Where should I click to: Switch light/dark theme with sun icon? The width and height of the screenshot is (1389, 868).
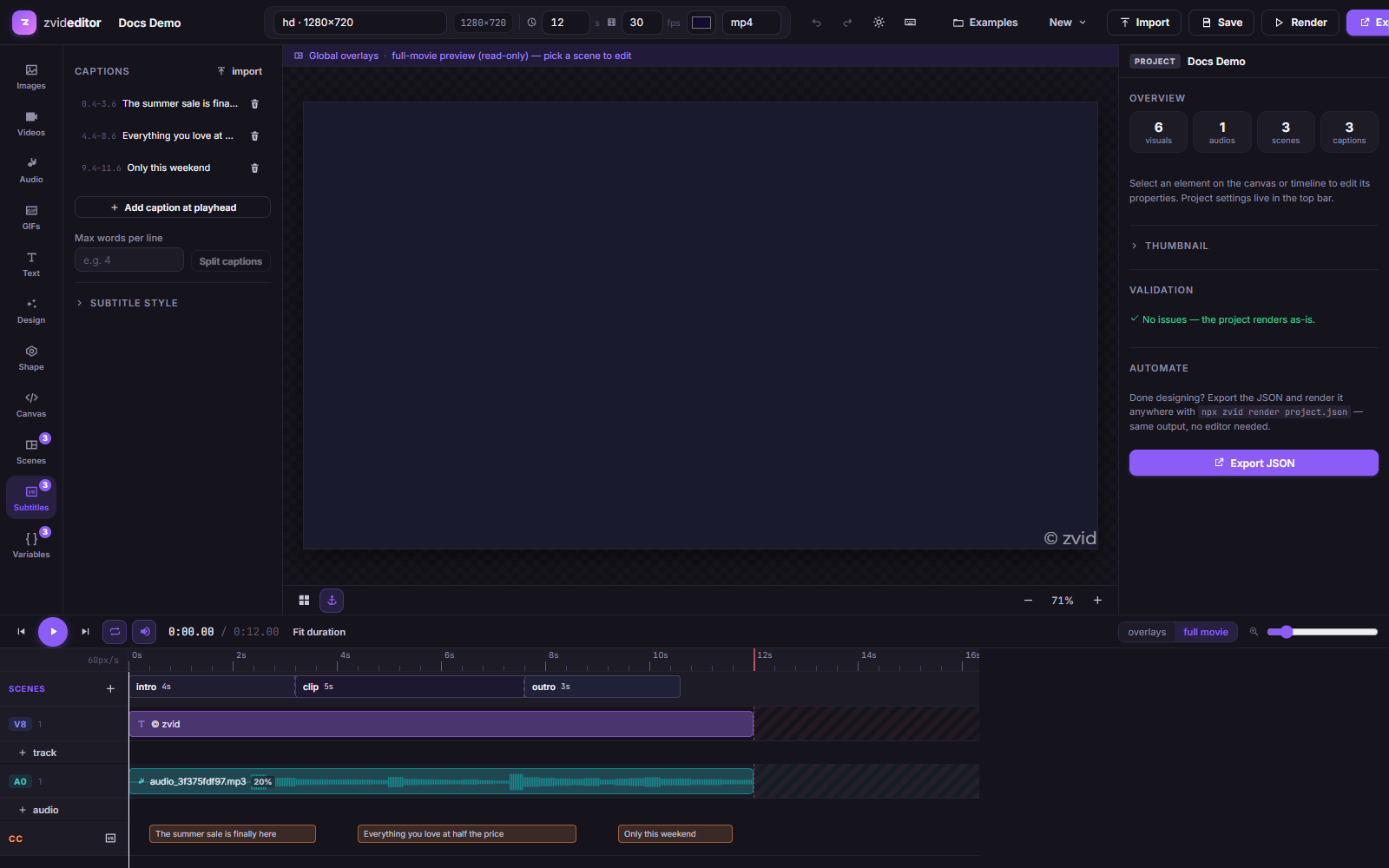pos(879,23)
